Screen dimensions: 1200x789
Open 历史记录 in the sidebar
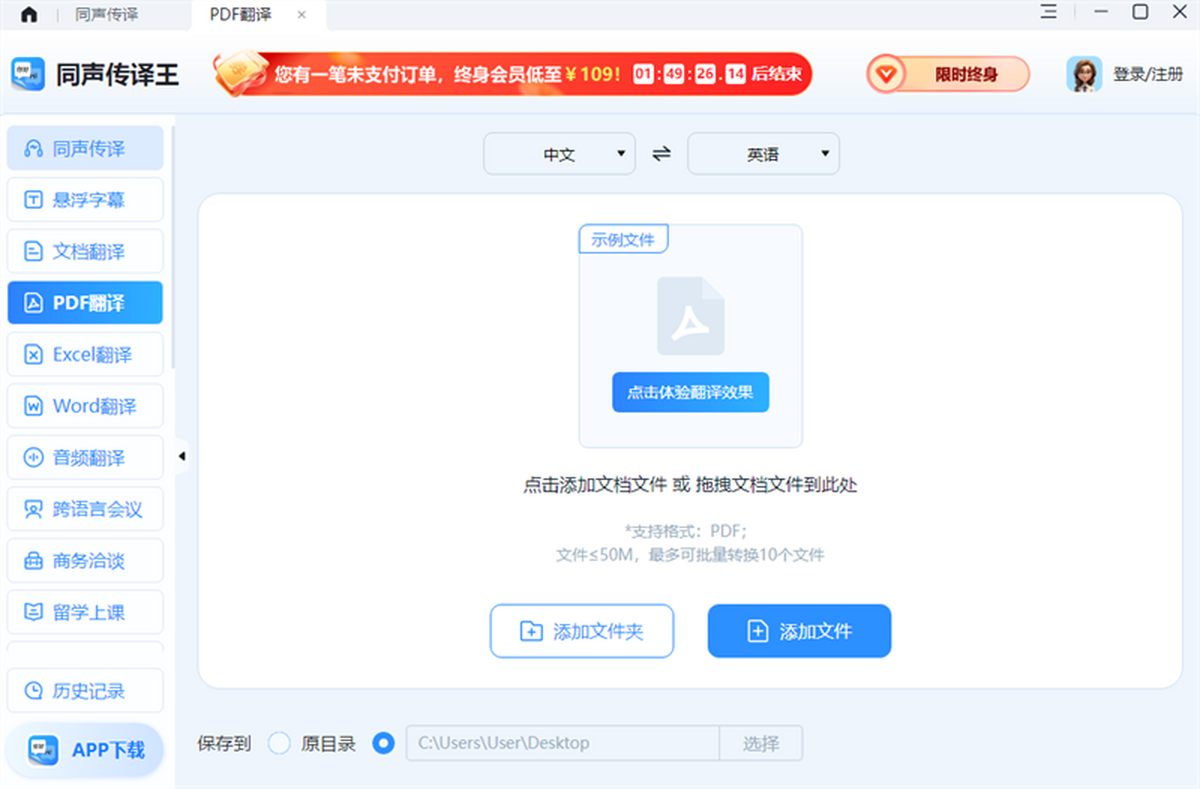(x=85, y=691)
